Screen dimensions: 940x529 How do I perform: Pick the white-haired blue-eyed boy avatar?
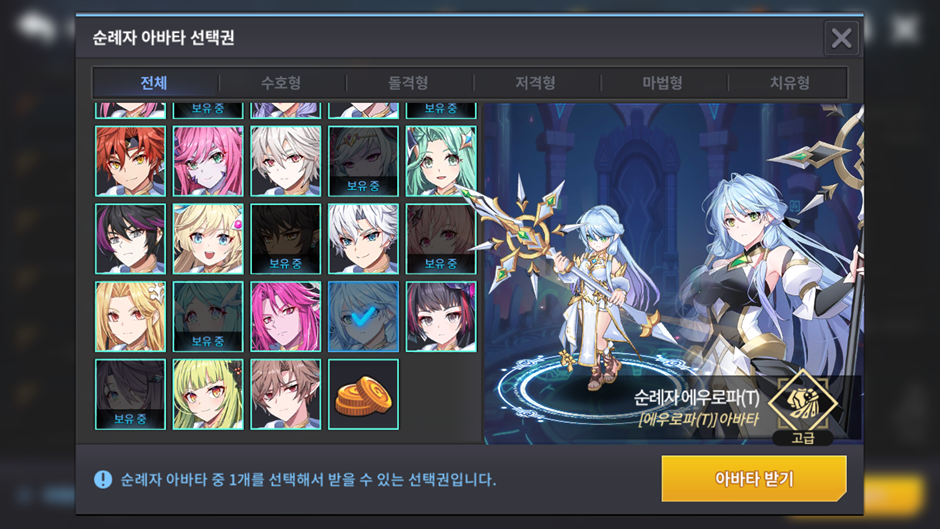363,239
